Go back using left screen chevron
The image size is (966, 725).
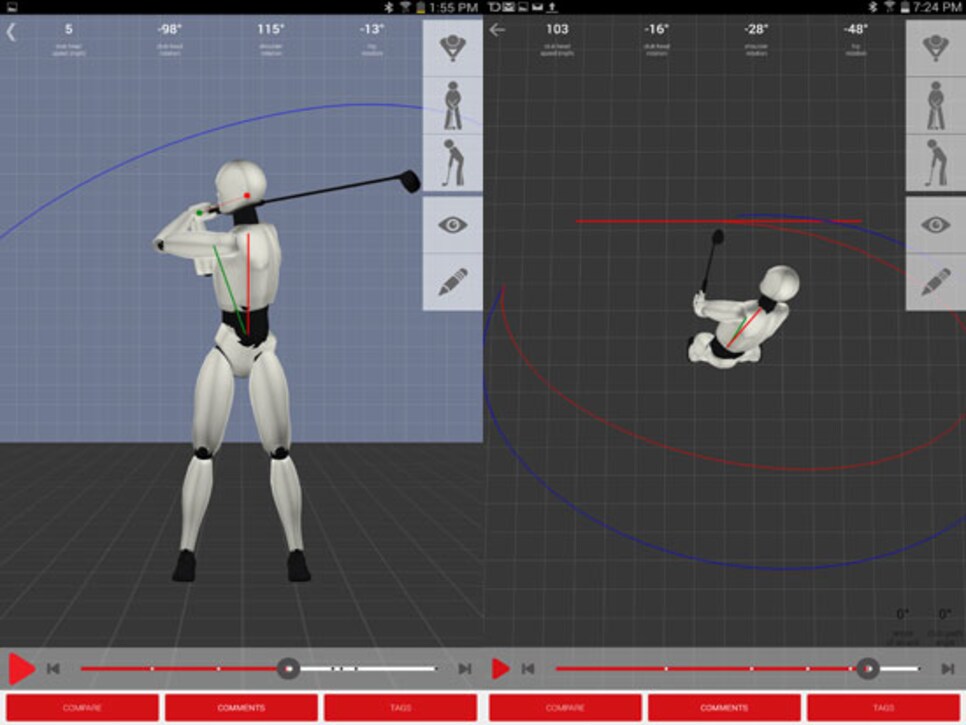coord(11,31)
